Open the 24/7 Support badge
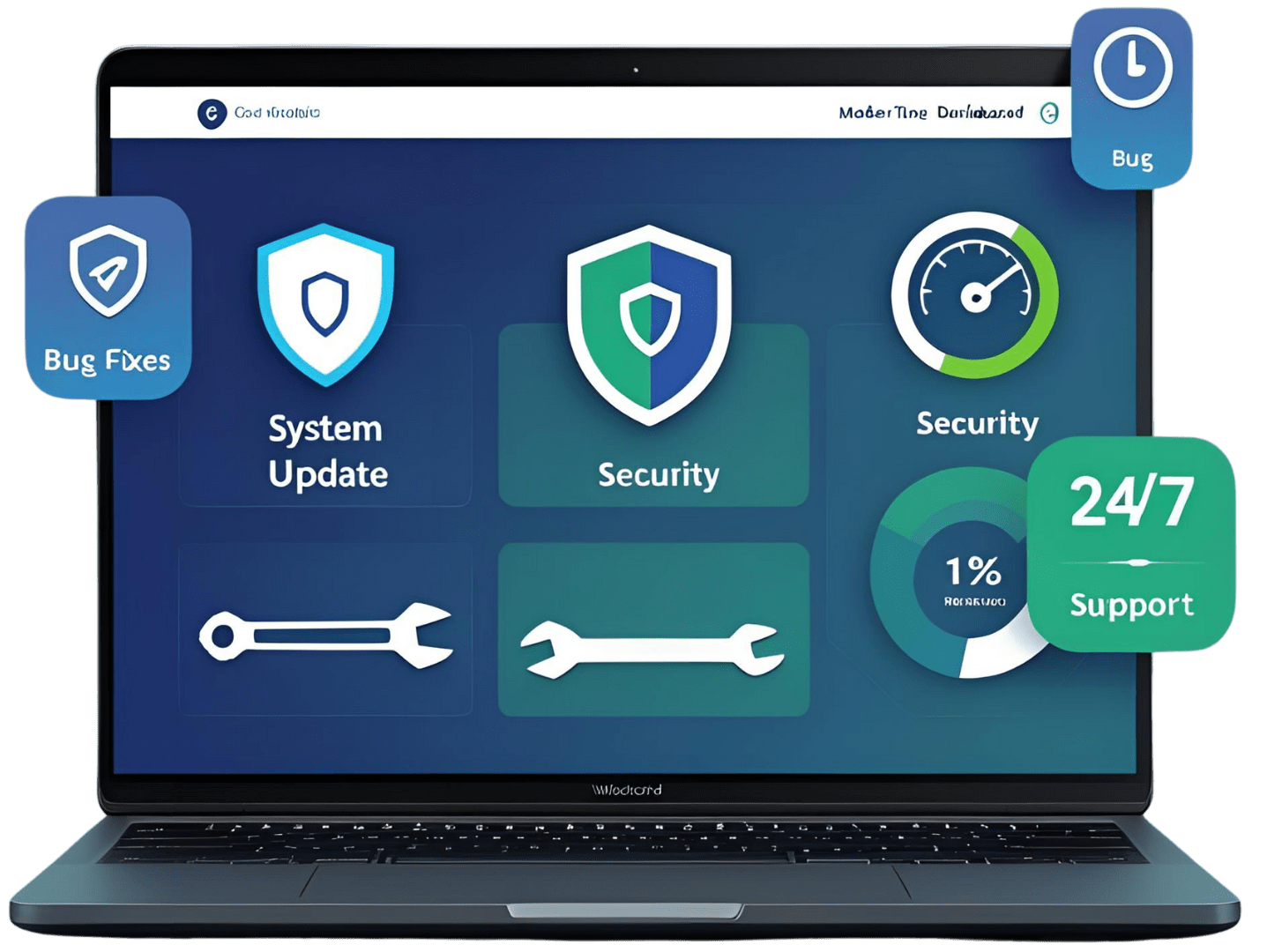The width and height of the screenshot is (1267, 952). pos(1131,543)
